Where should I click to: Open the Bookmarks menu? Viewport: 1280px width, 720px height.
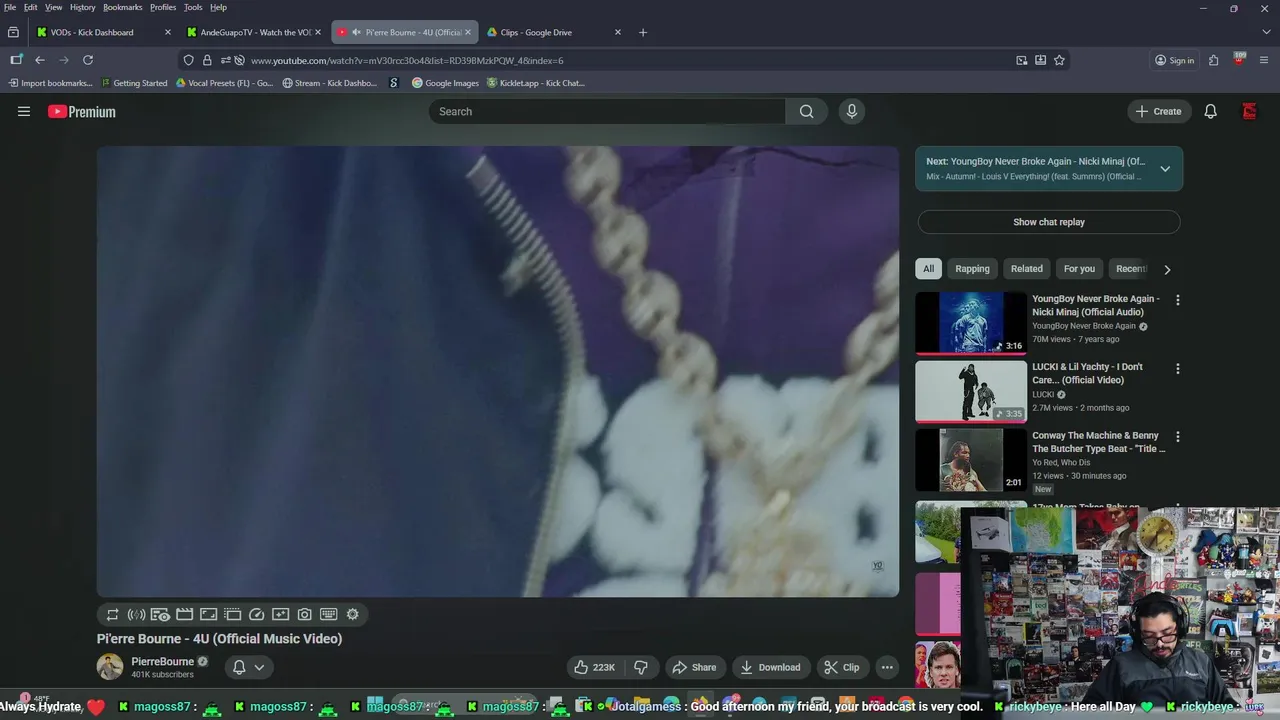pos(123,7)
